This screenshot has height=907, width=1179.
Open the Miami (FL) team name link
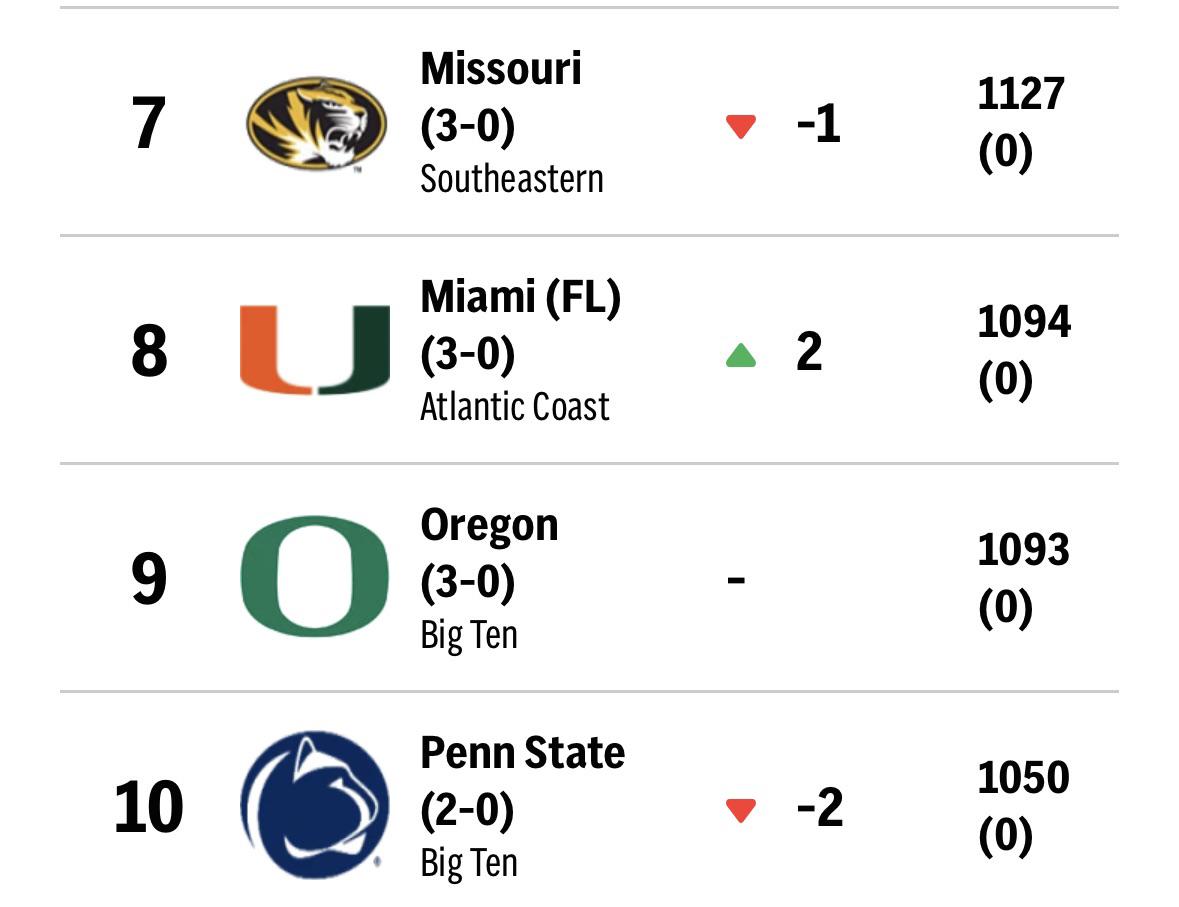520,297
